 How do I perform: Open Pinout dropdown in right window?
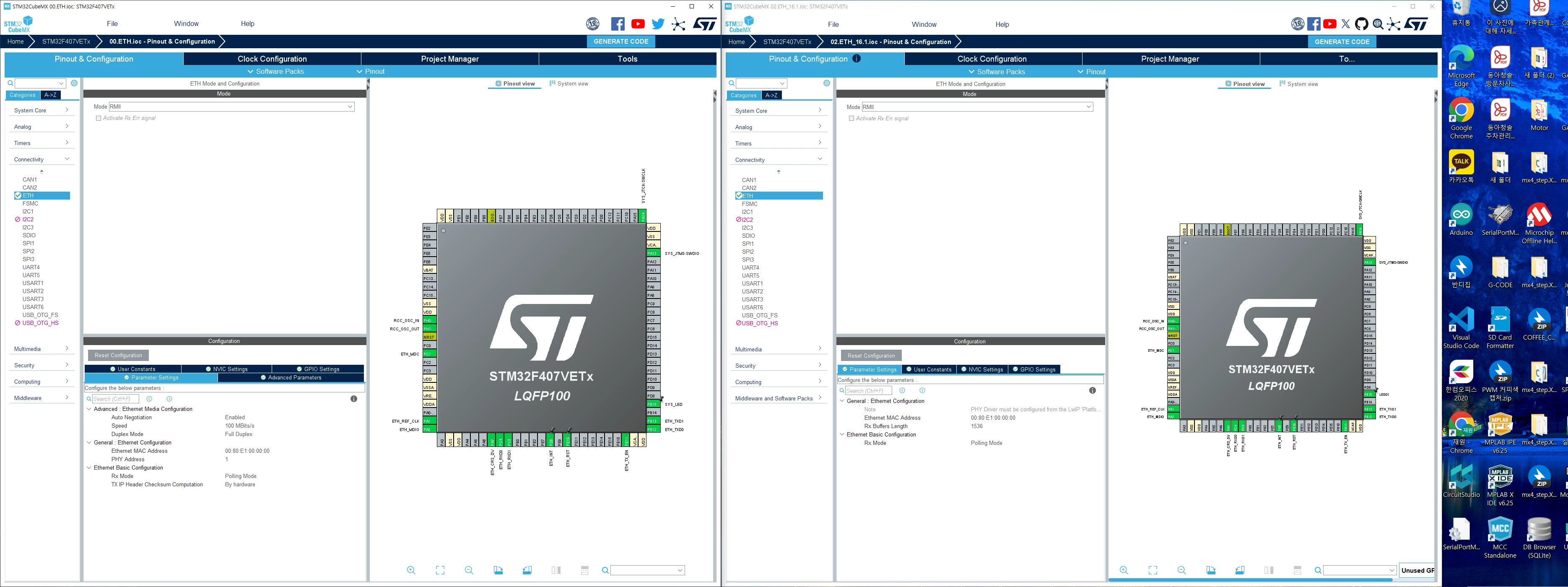[x=1091, y=71]
